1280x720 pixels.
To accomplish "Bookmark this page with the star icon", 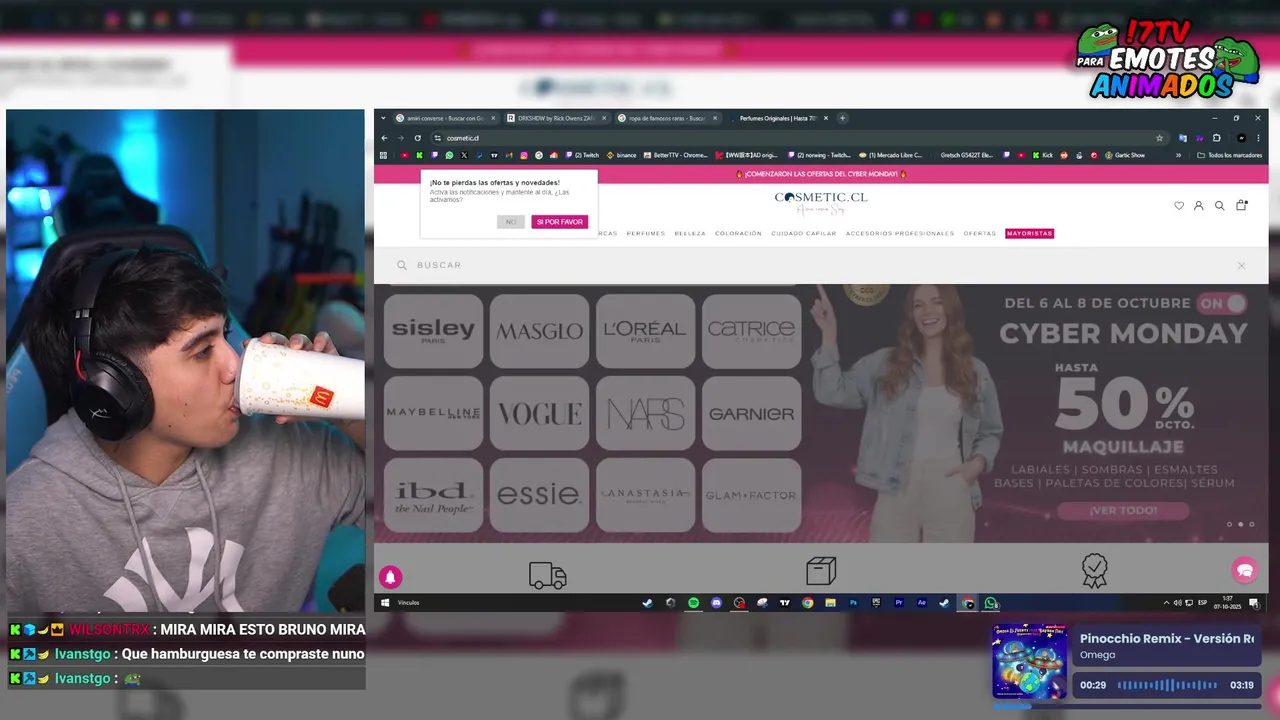I will [x=1159, y=138].
